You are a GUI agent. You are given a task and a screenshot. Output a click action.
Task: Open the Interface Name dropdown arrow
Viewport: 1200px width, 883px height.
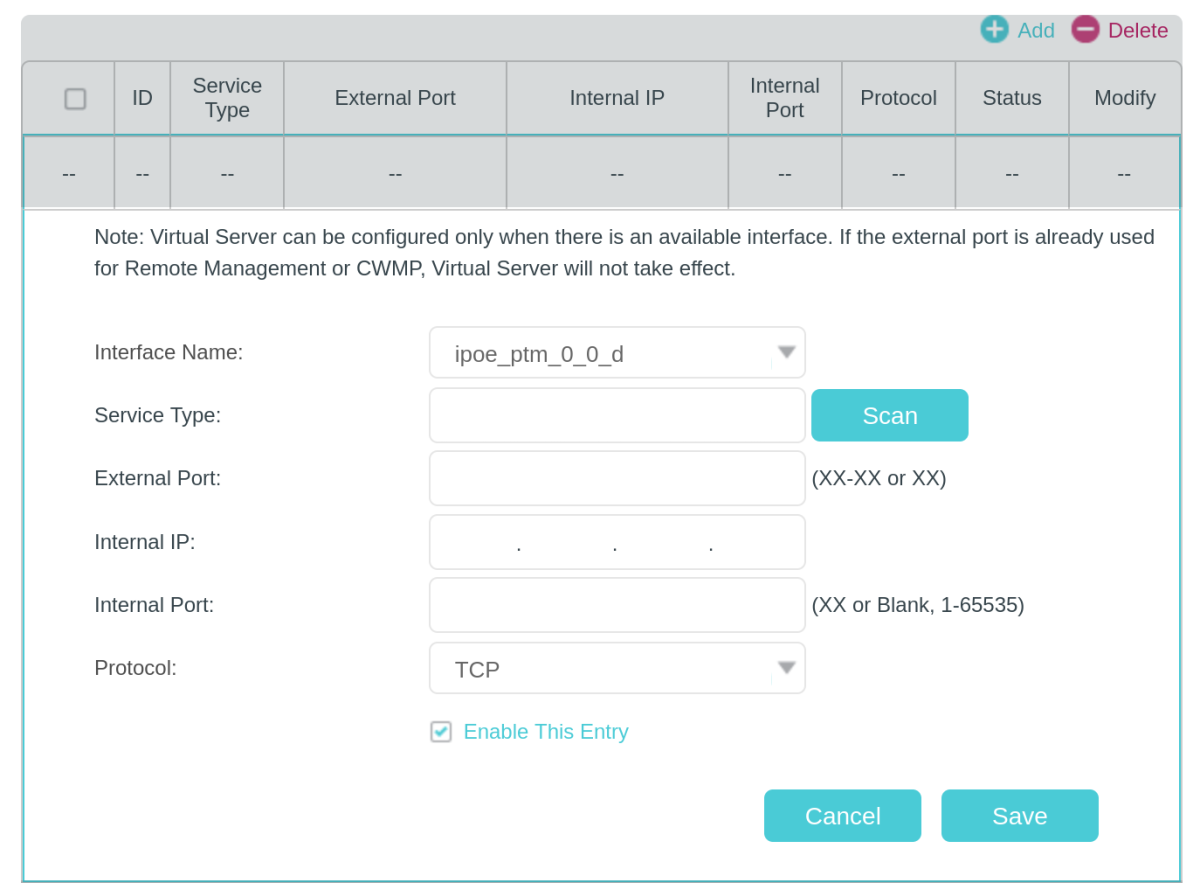coord(787,352)
